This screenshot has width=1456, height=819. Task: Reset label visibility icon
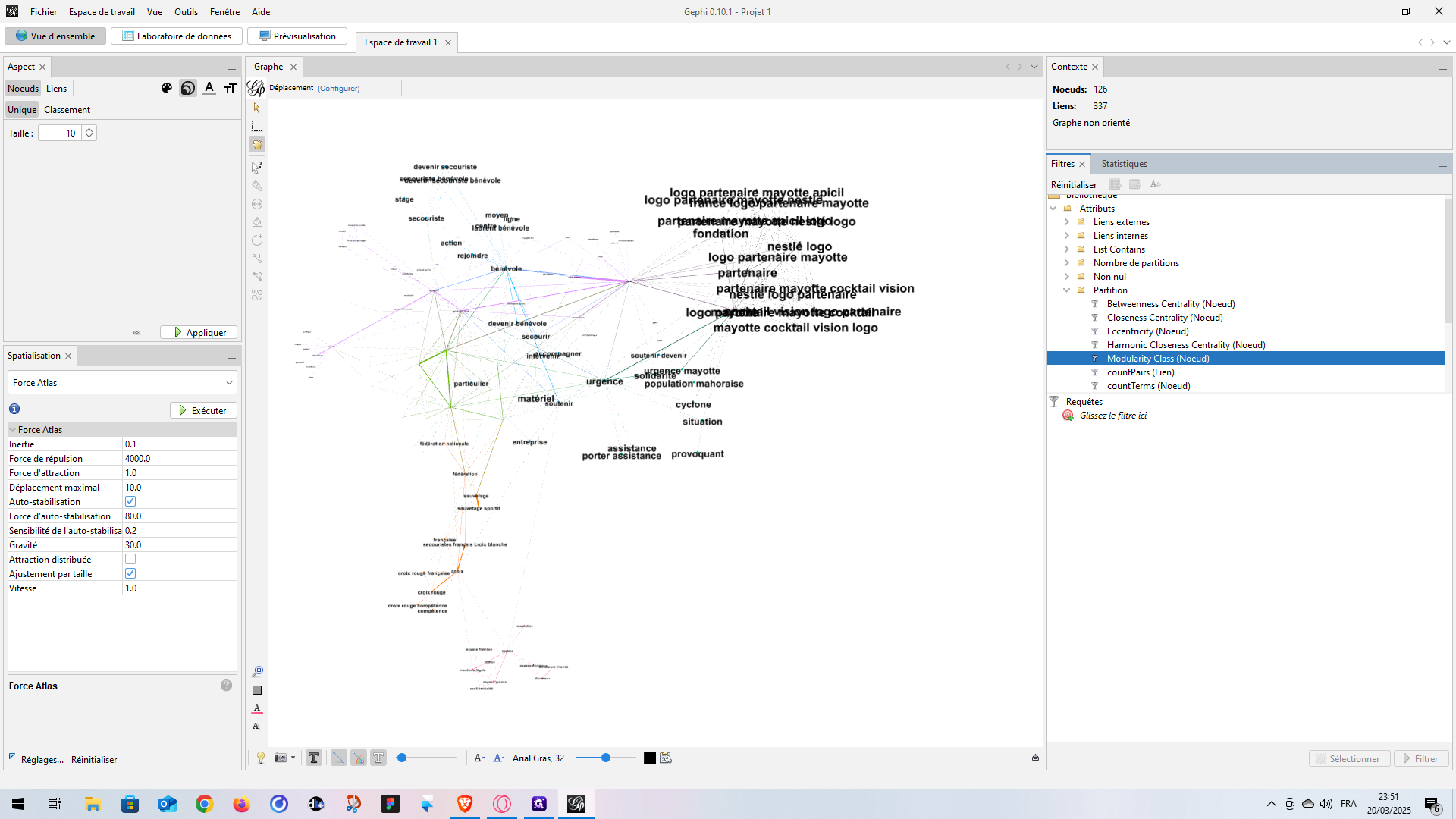pos(257,726)
